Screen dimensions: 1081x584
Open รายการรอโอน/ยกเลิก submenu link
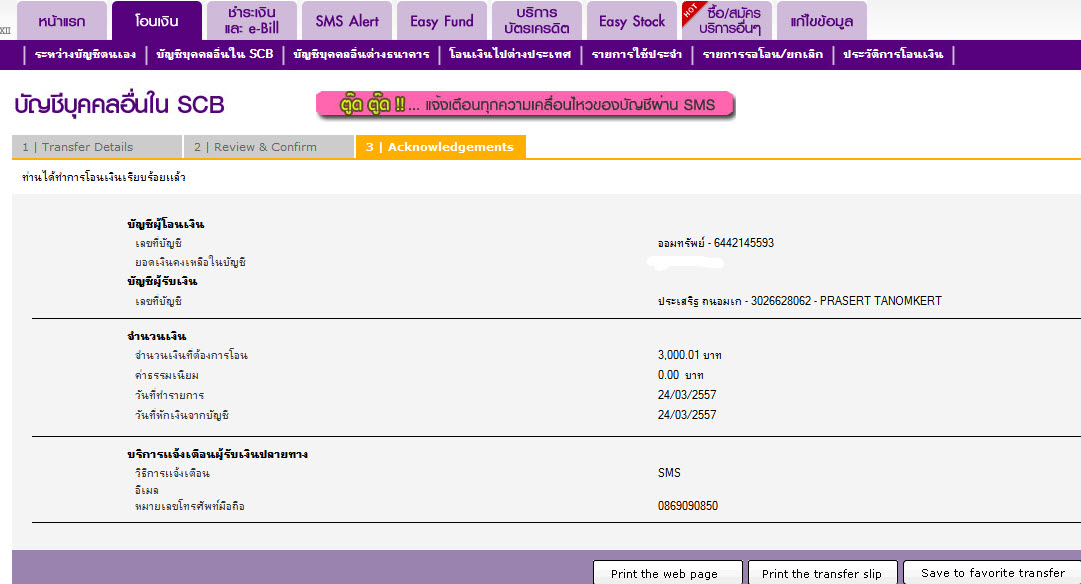coord(762,54)
